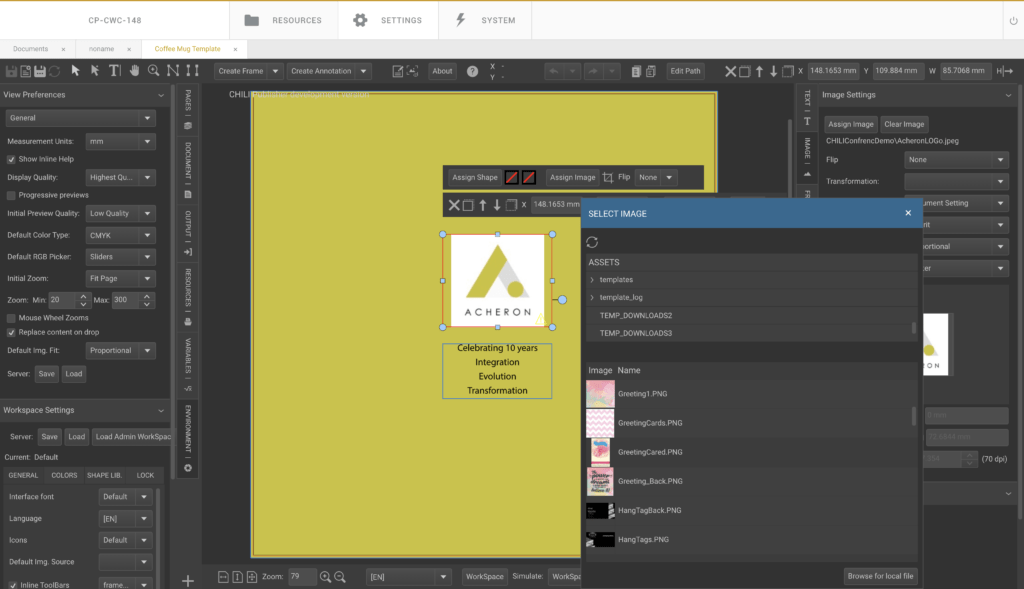The height and width of the screenshot is (589, 1024).
Task: Select the Text tool in toolbar
Action: [x=114, y=71]
